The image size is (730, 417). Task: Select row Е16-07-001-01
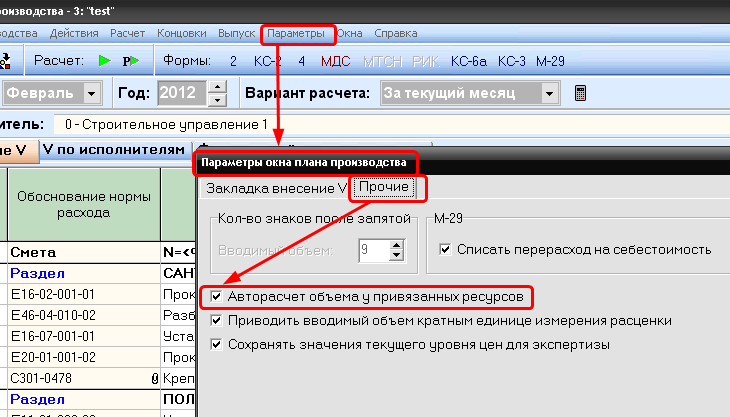pyautogui.click(x=84, y=336)
